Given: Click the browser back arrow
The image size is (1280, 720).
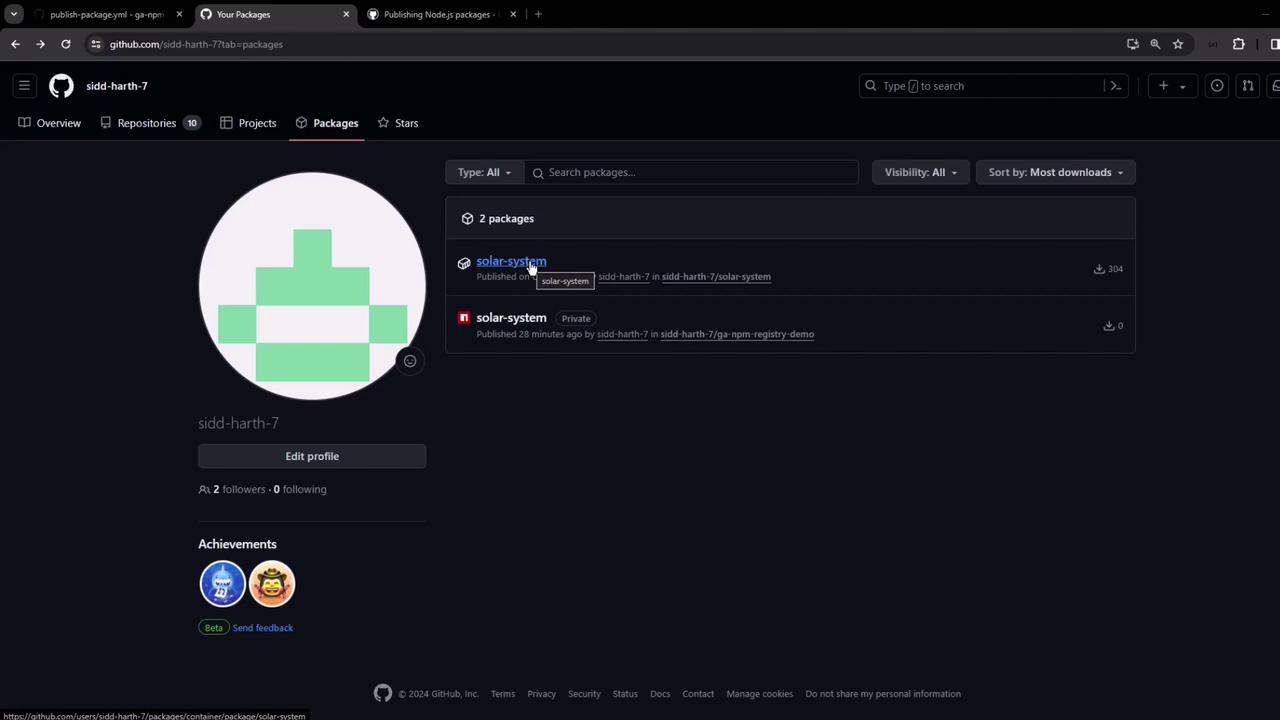Looking at the screenshot, I should 15,44.
